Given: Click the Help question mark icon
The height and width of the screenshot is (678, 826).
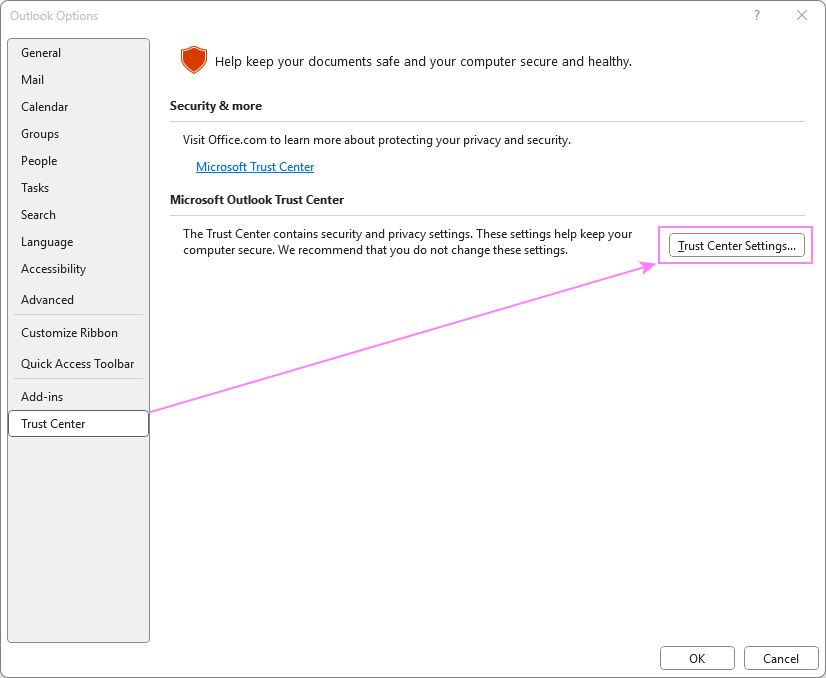Looking at the screenshot, I should click(757, 15).
